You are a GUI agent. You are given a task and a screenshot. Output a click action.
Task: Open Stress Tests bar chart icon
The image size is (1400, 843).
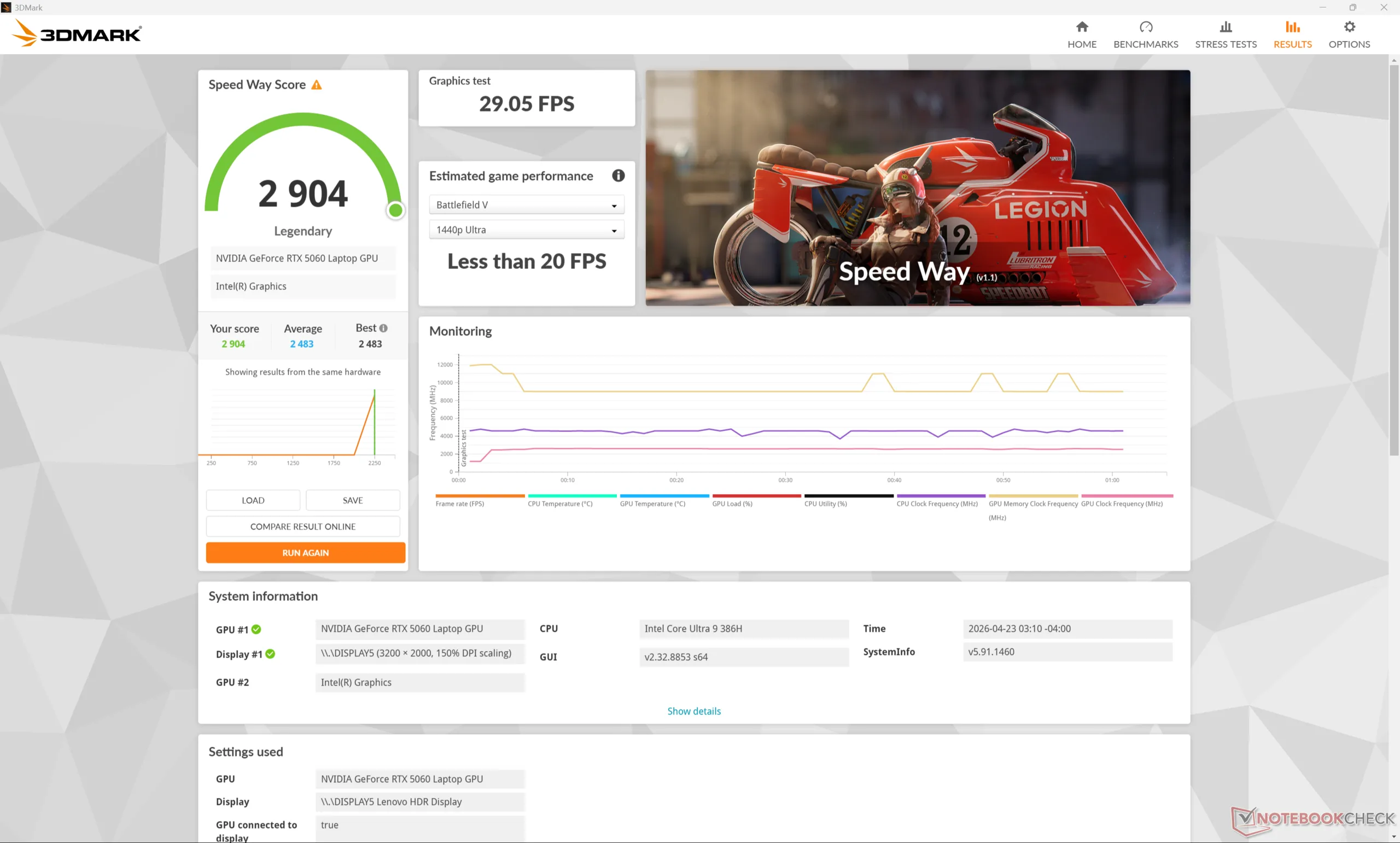[x=1225, y=27]
